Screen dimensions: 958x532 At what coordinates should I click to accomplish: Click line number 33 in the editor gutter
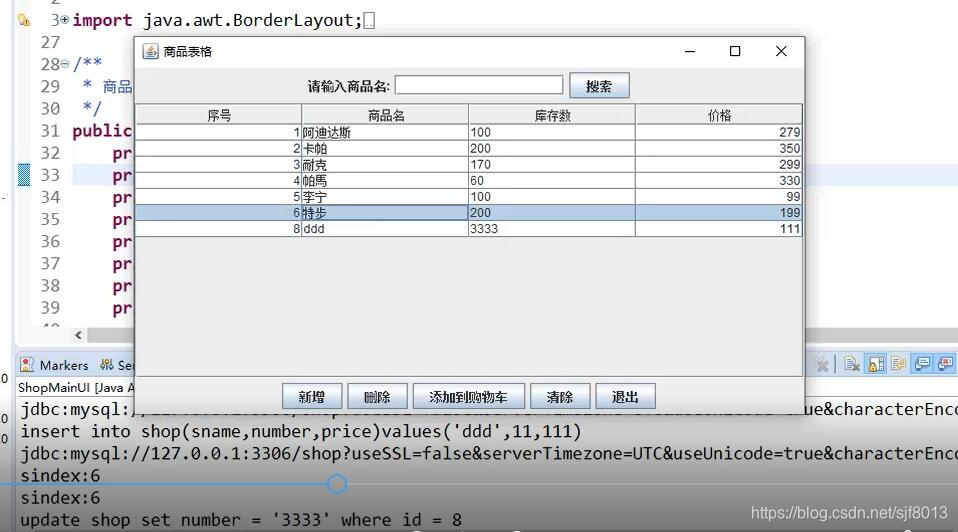point(50,175)
